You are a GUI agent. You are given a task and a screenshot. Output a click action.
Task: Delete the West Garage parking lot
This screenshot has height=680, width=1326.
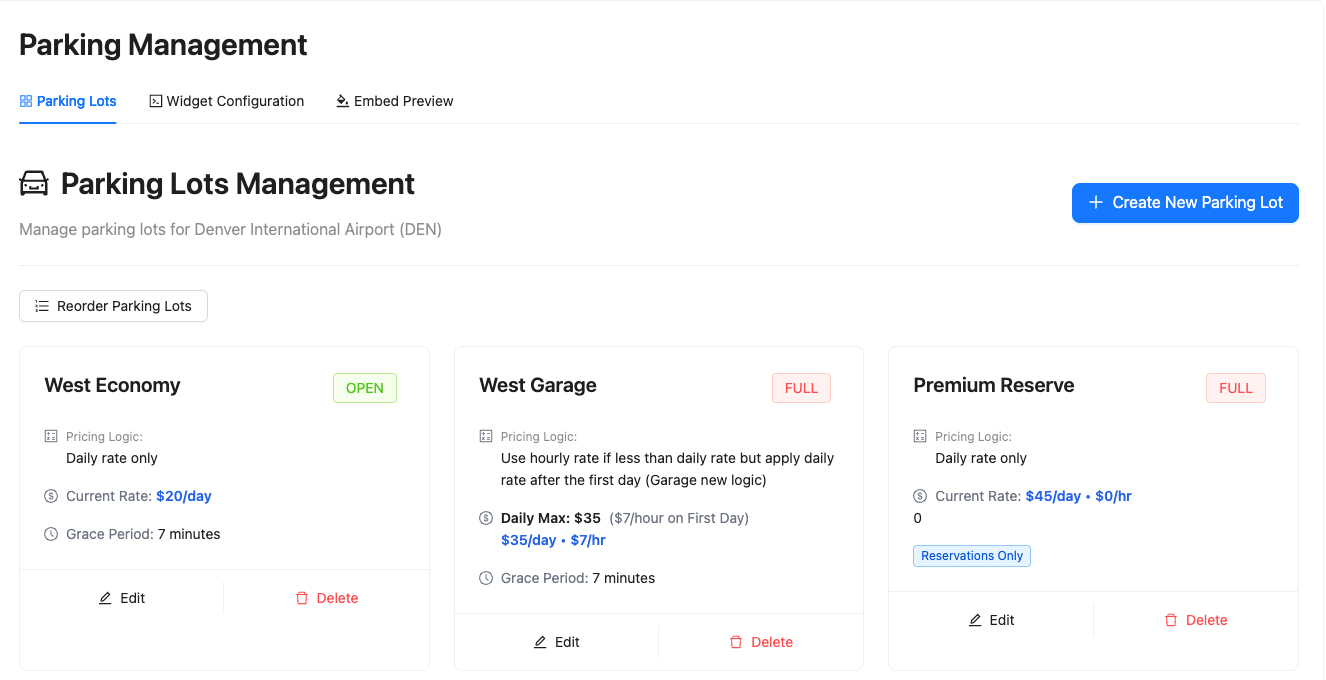point(761,642)
